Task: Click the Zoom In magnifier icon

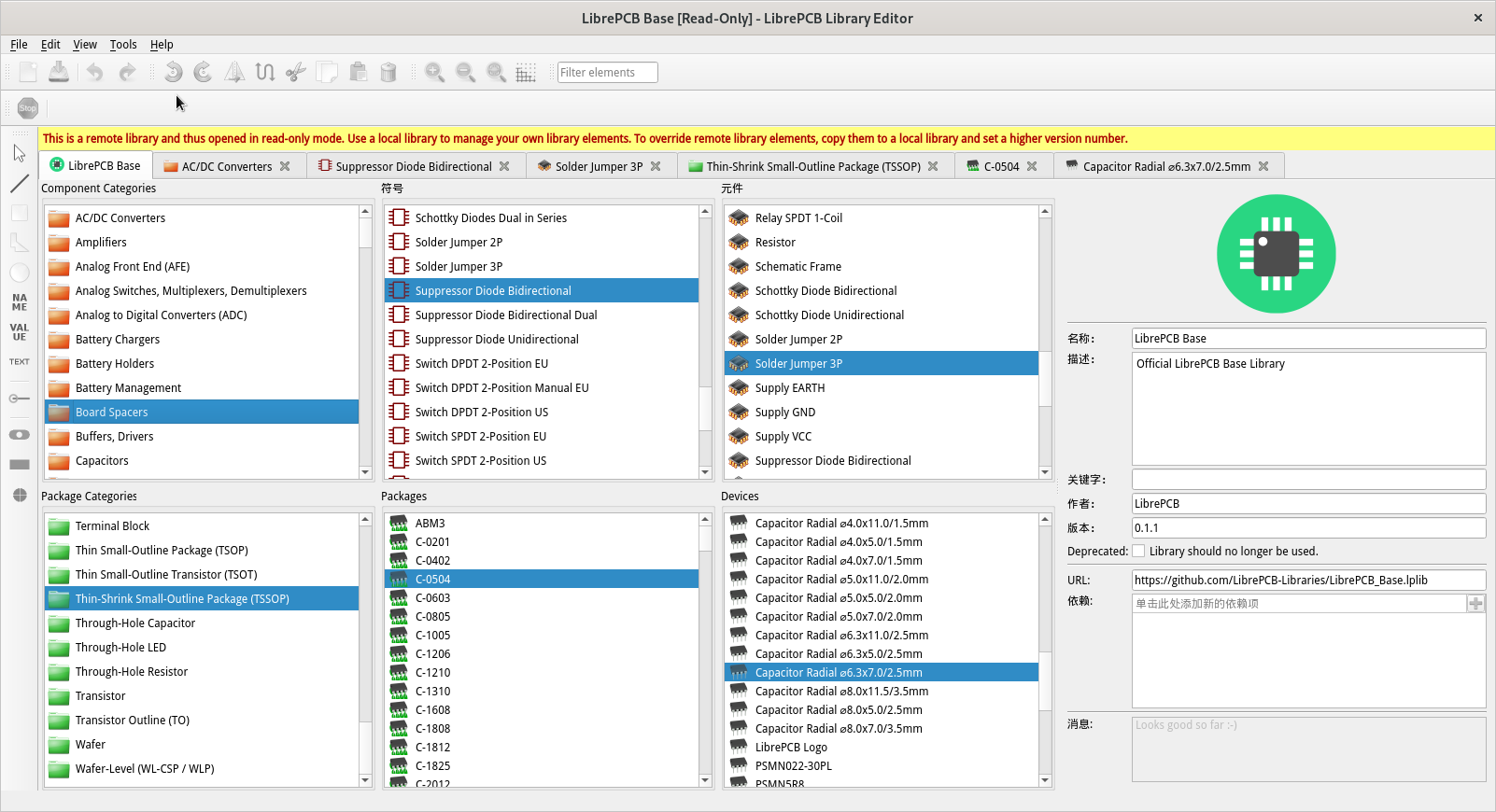Action: click(434, 73)
